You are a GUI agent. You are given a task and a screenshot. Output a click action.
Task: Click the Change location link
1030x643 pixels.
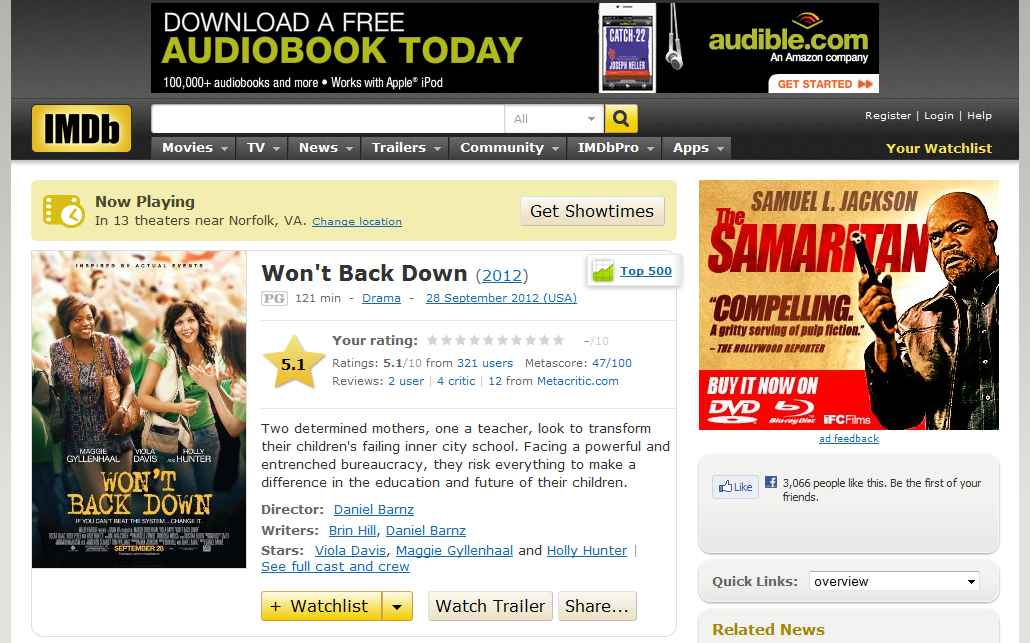click(357, 221)
